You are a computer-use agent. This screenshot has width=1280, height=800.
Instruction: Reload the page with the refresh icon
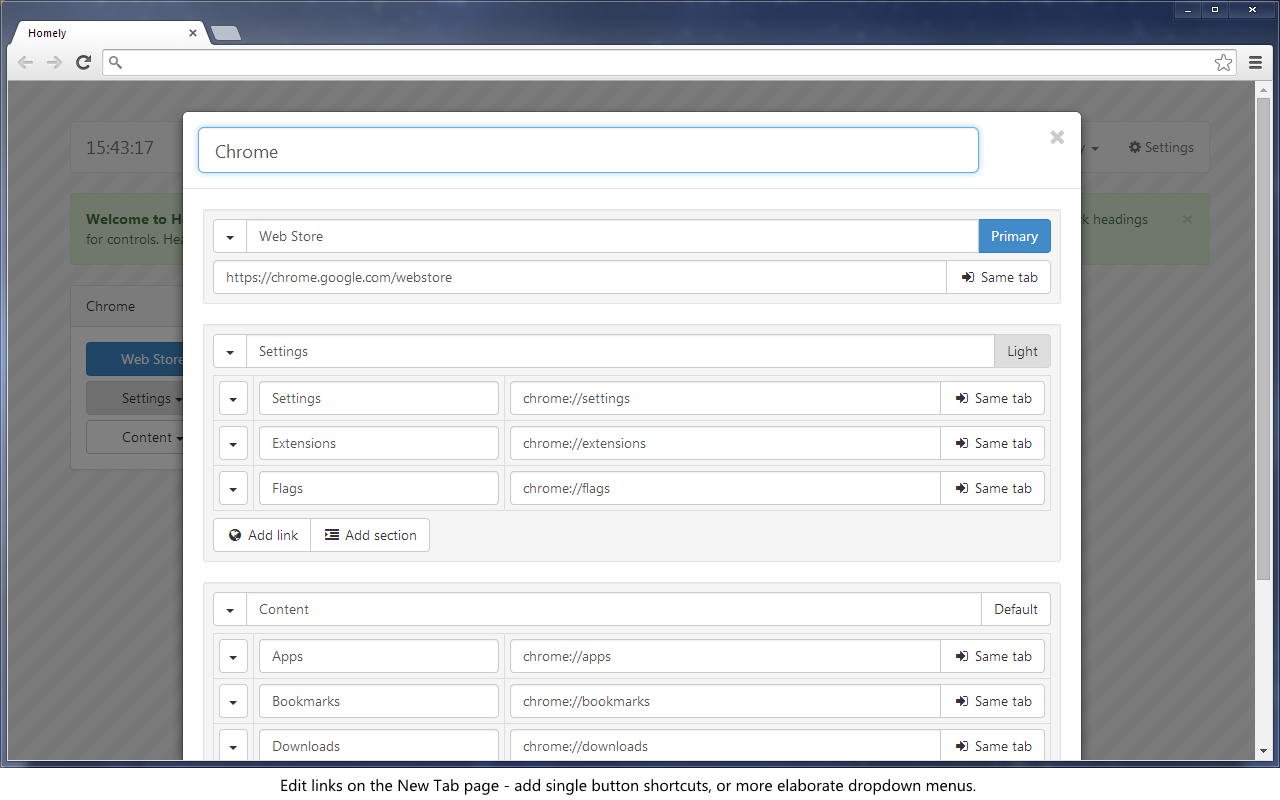tap(84, 63)
